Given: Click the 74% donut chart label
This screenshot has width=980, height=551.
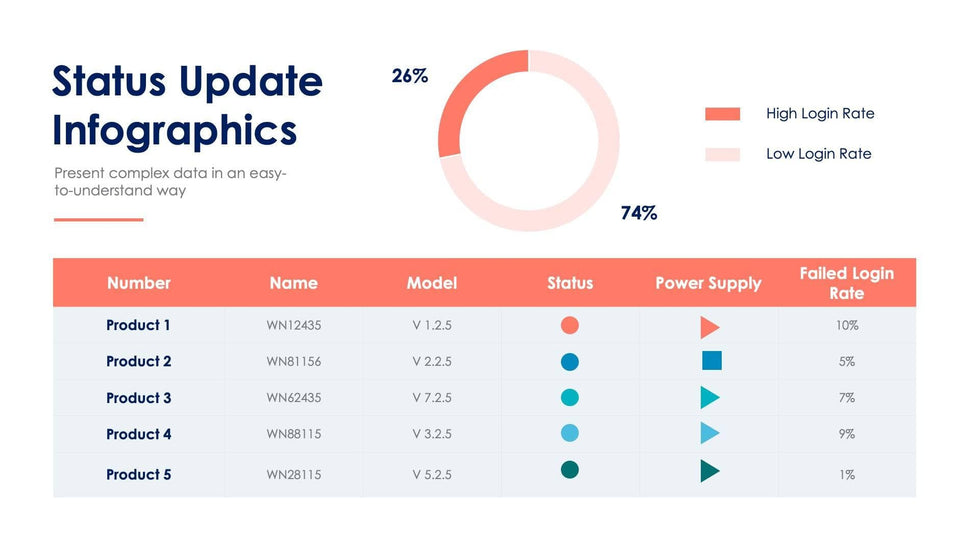Looking at the screenshot, I should click(x=638, y=213).
